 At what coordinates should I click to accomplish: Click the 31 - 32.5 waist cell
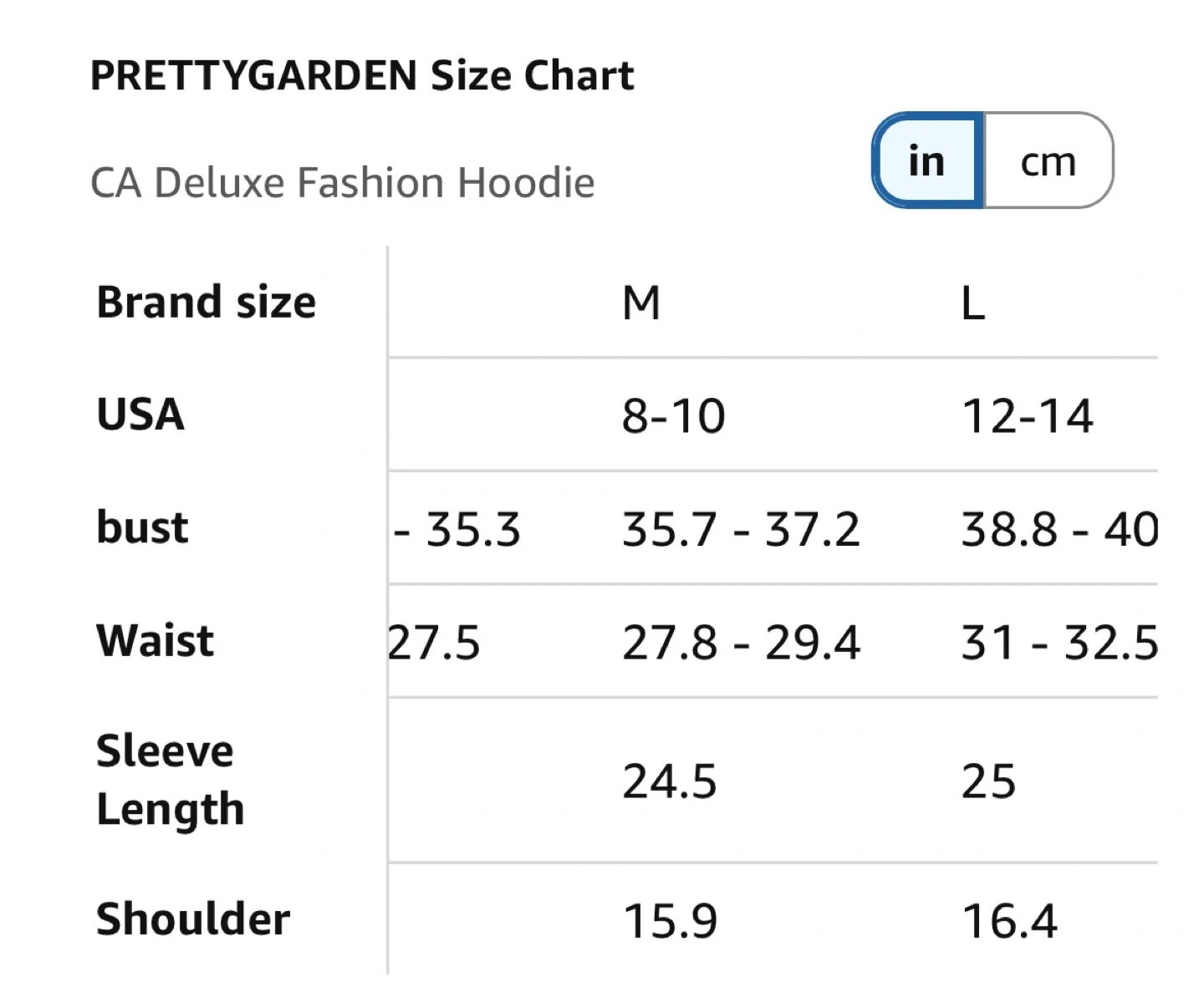click(x=1059, y=643)
